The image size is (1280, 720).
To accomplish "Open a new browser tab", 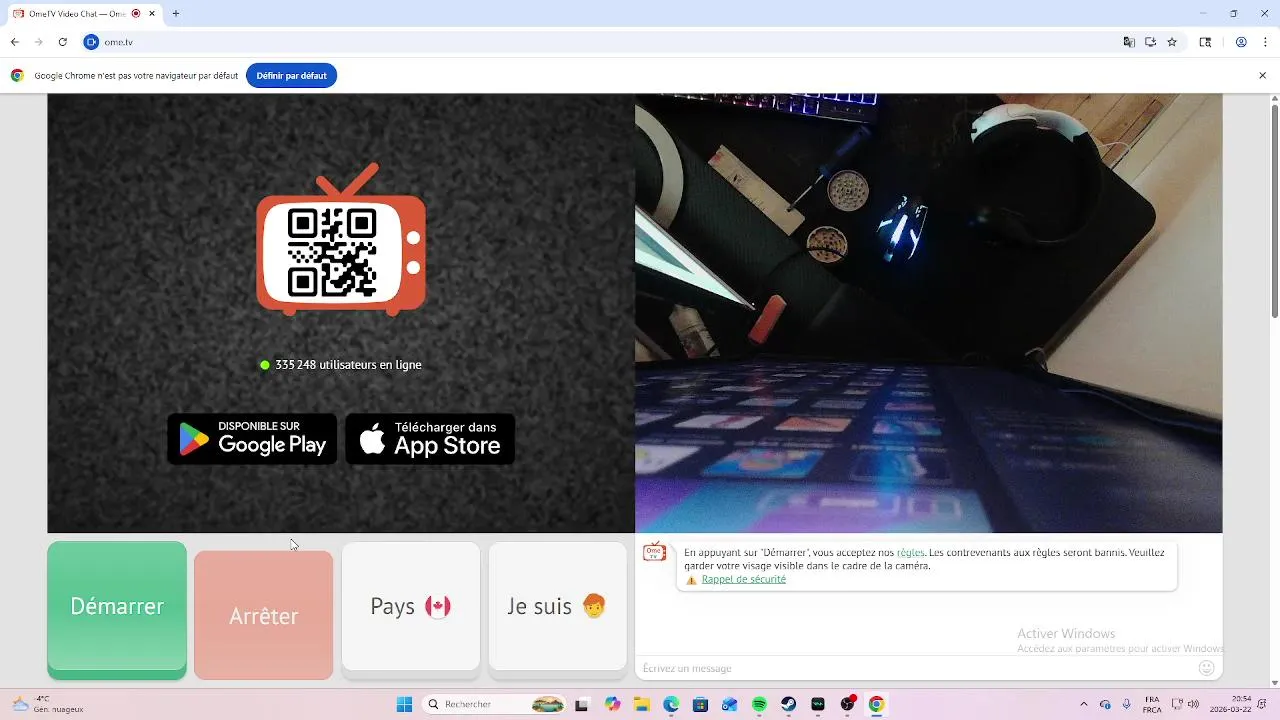I will tap(176, 14).
